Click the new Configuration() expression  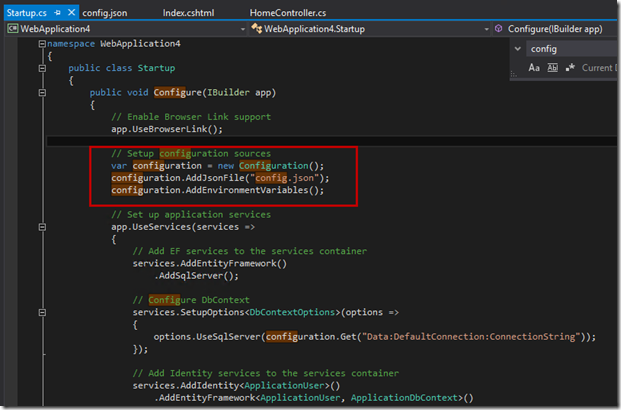[x=270, y=166]
